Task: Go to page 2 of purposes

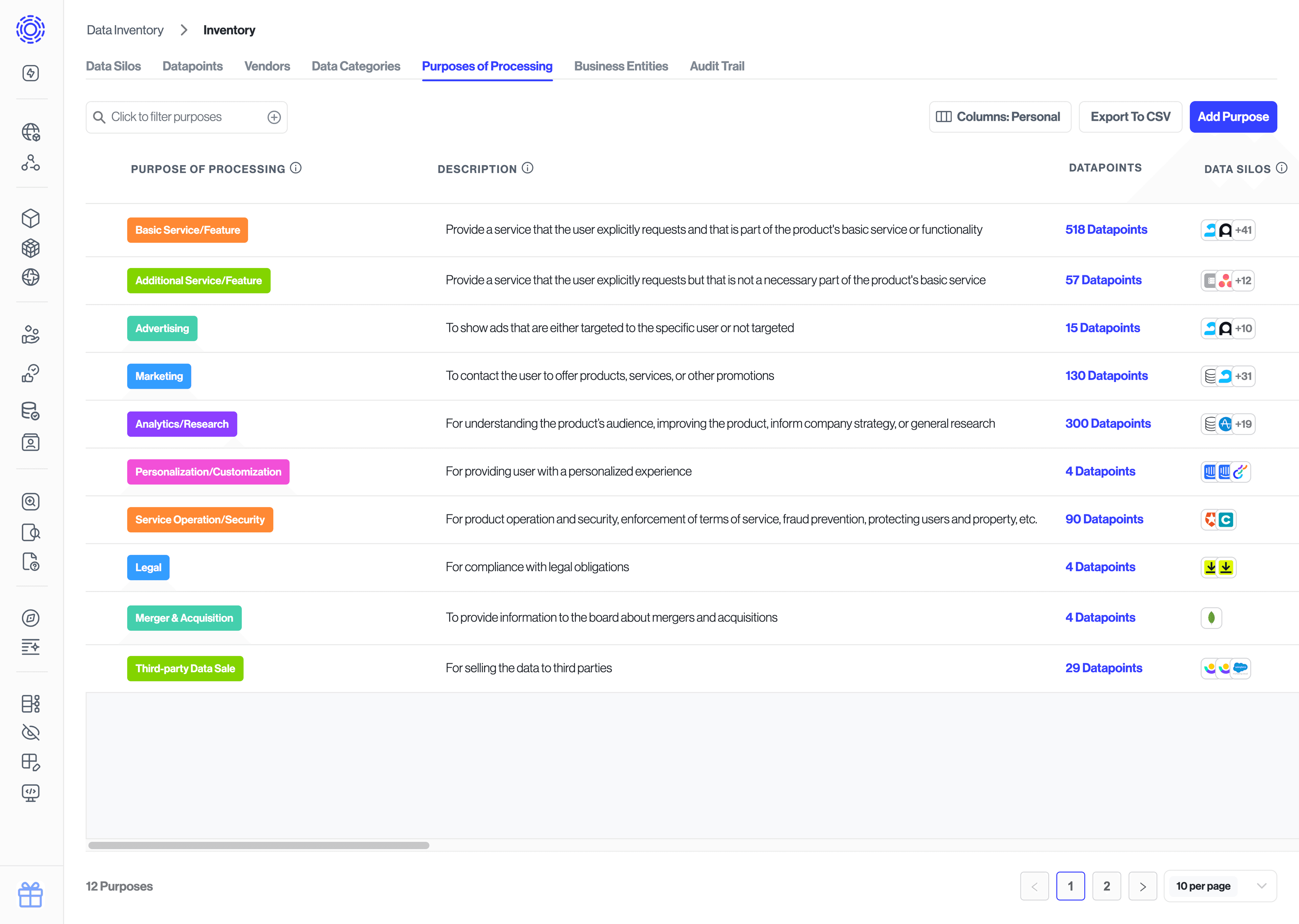Action: pyautogui.click(x=1106, y=886)
